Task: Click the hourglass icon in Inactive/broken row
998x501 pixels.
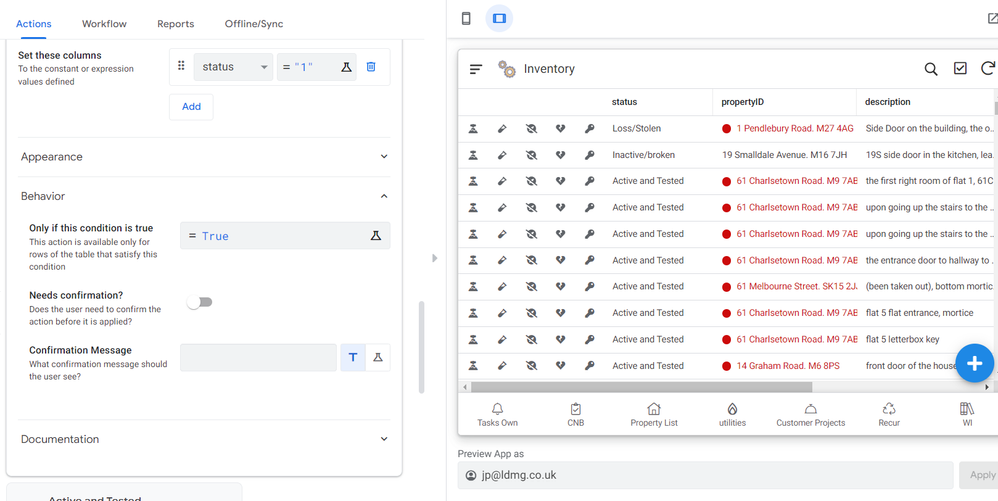Action: coord(473,155)
